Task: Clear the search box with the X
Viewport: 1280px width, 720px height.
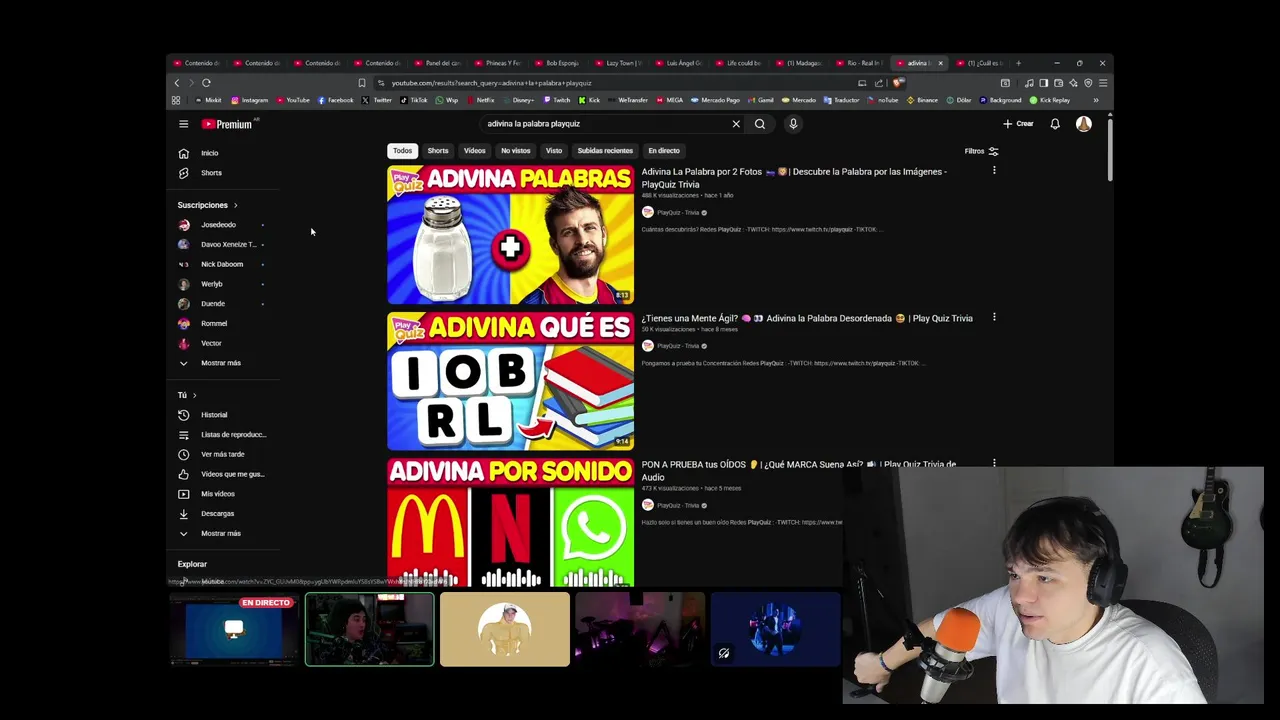Action: [736, 124]
